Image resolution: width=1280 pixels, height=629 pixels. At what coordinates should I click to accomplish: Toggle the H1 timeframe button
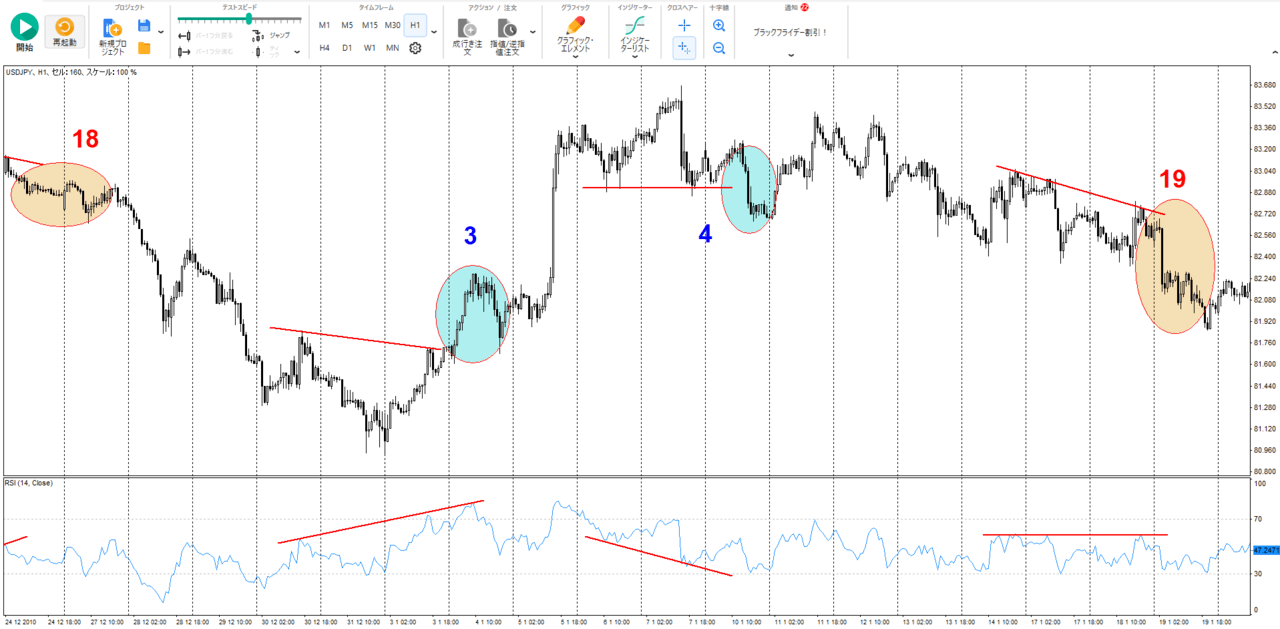[415, 25]
